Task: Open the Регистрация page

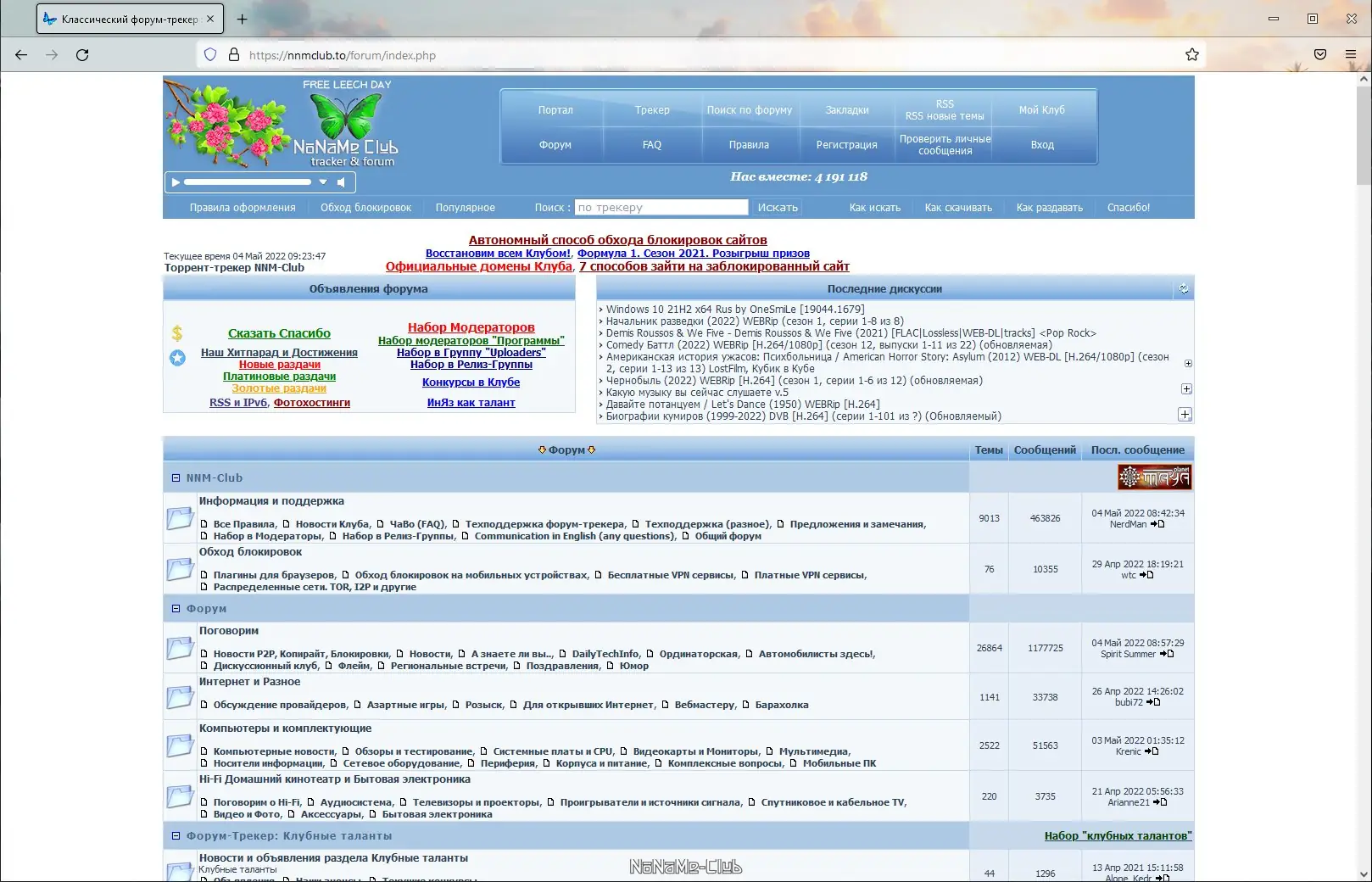Action: [847, 145]
